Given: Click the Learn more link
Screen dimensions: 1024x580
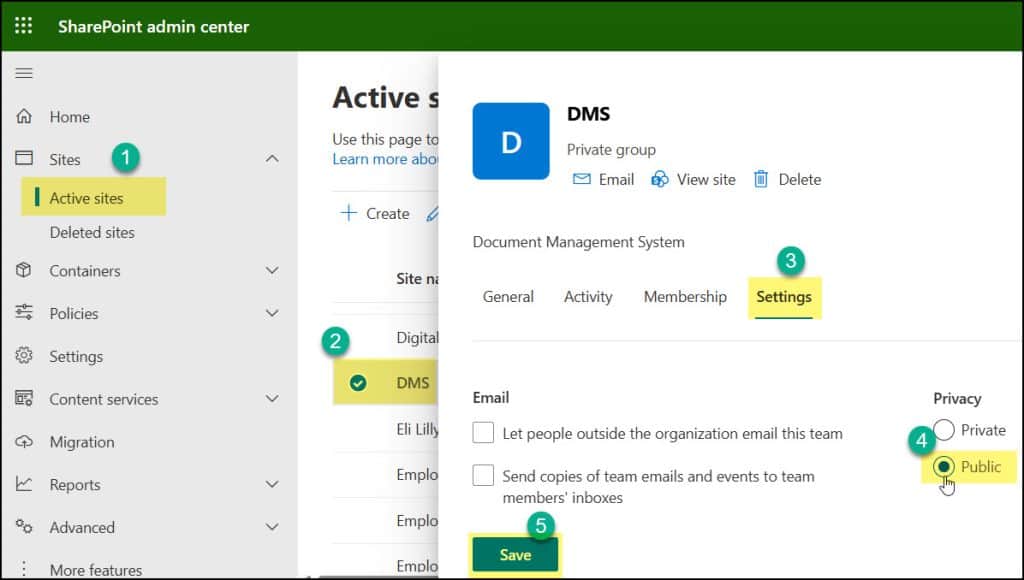Looking at the screenshot, I should [x=385, y=159].
